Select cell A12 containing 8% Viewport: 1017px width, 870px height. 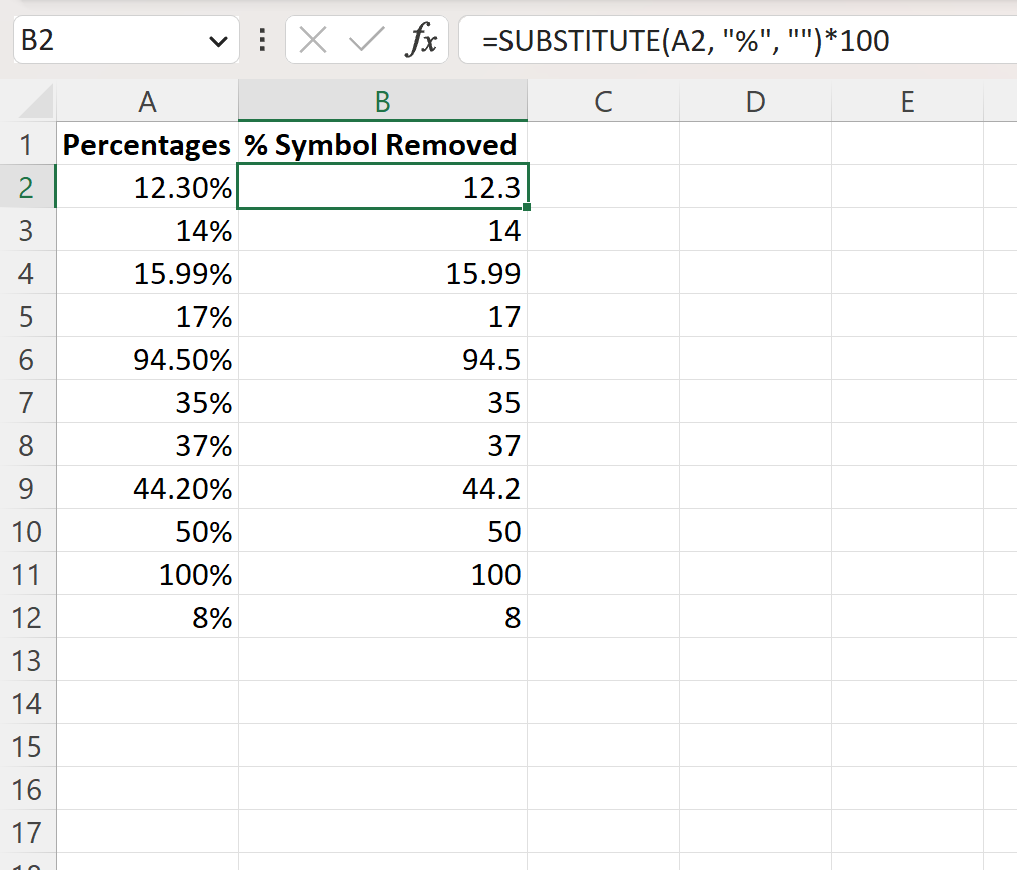pyautogui.click(x=147, y=617)
